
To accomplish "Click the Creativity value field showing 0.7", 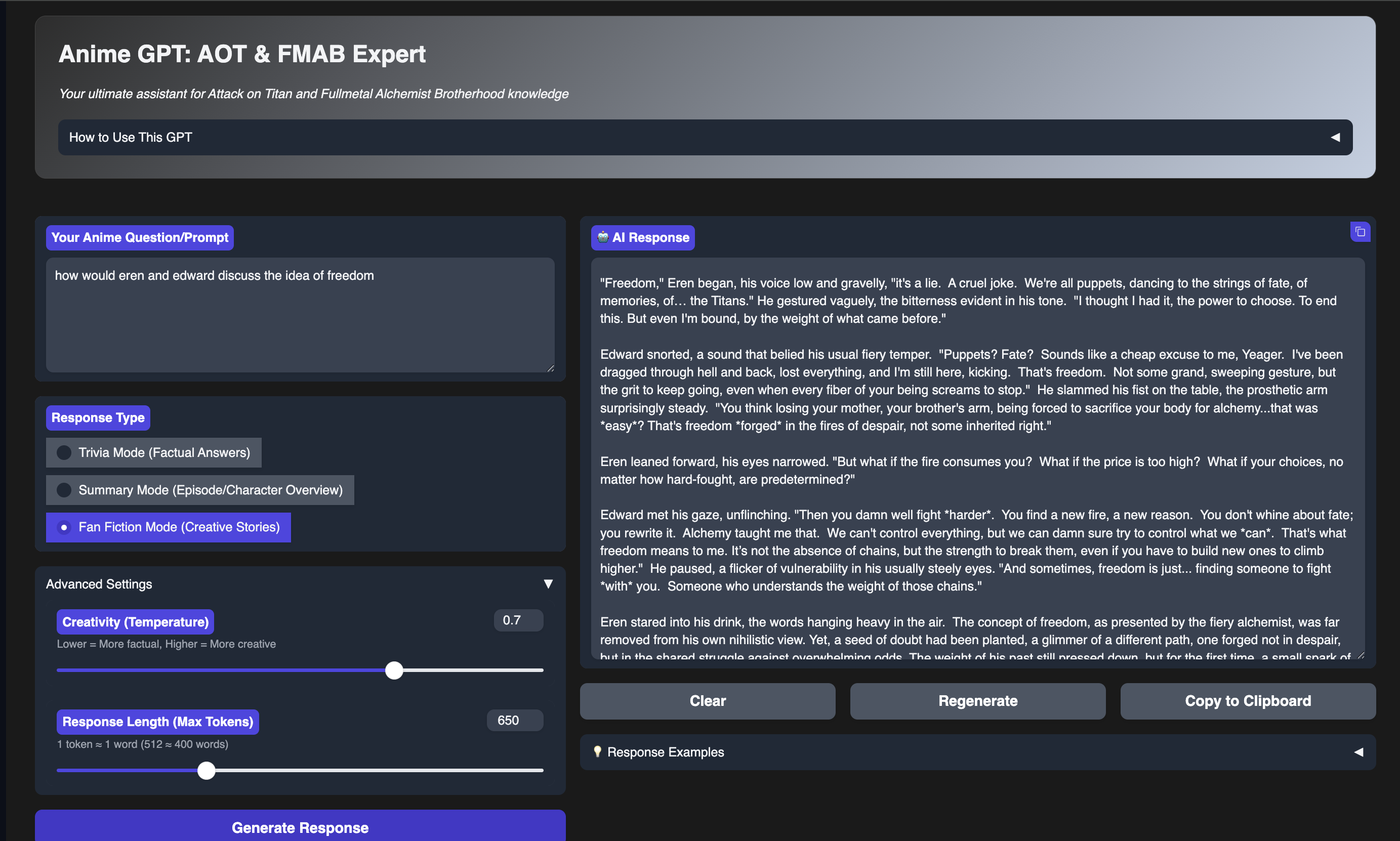I will (518, 620).
